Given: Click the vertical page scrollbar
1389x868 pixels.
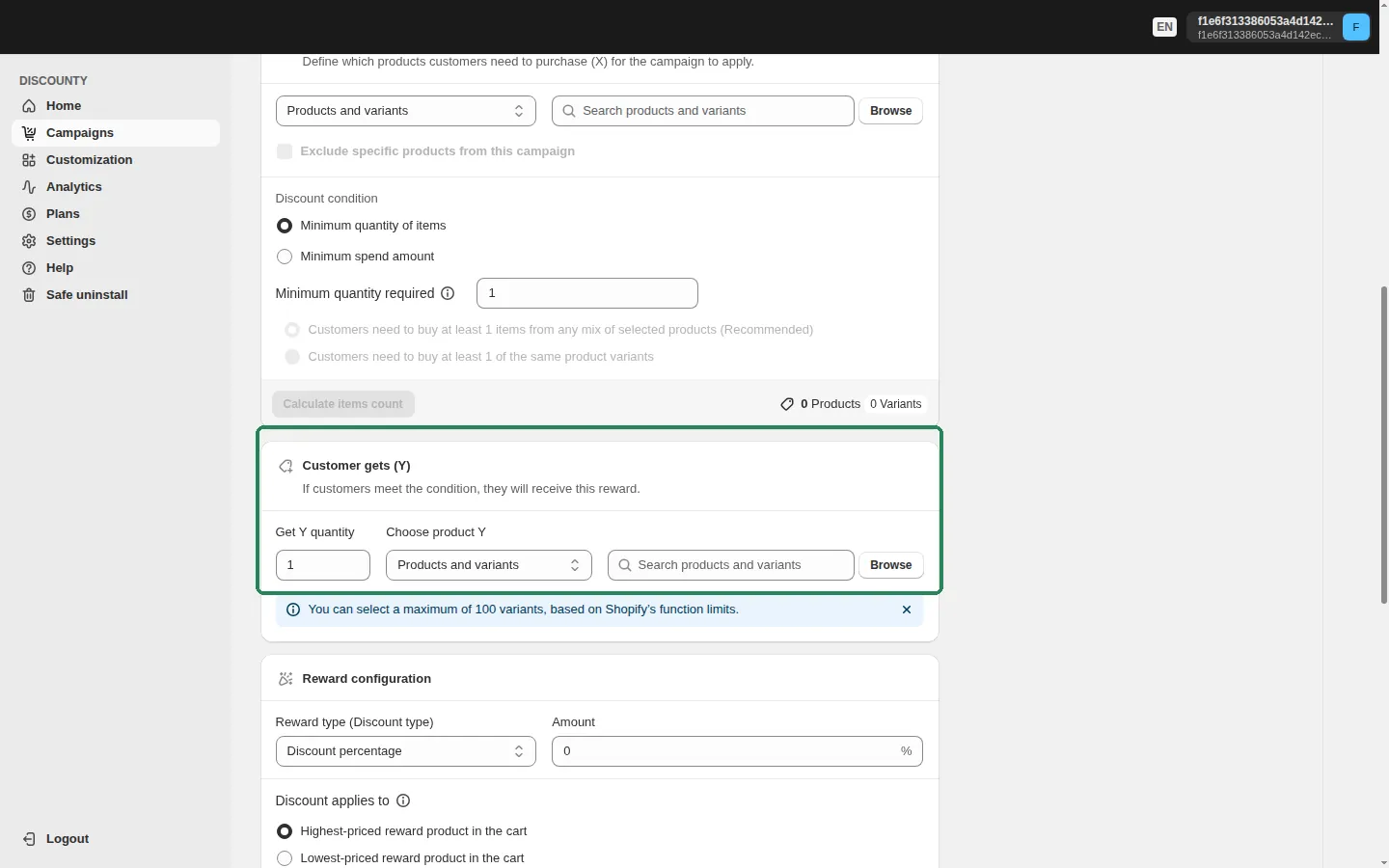Looking at the screenshot, I should (1383, 444).
